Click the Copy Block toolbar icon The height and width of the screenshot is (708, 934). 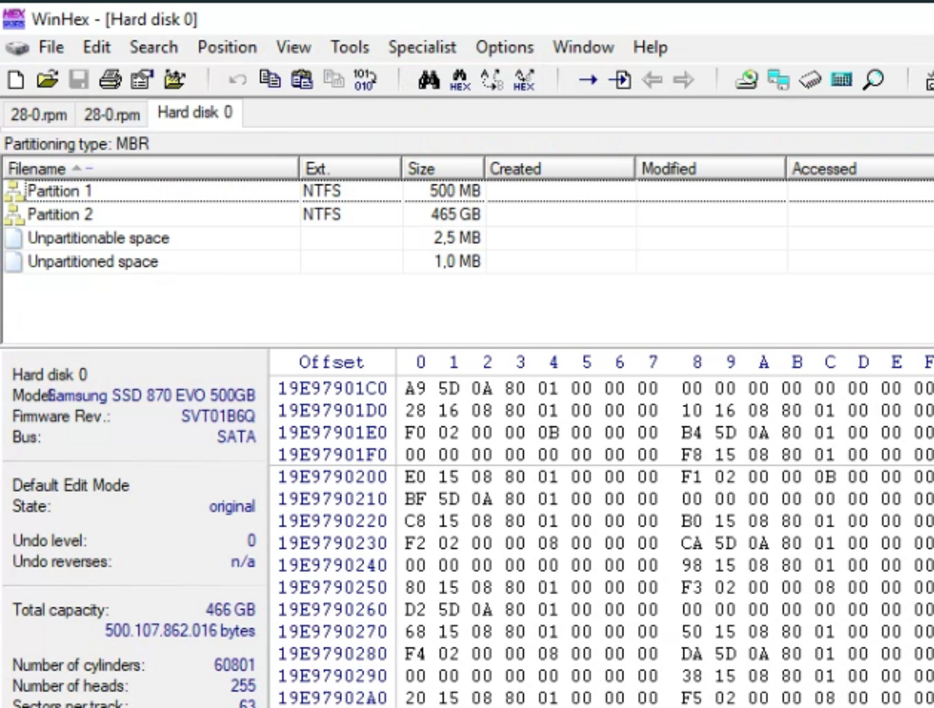(x=270, y=80)
